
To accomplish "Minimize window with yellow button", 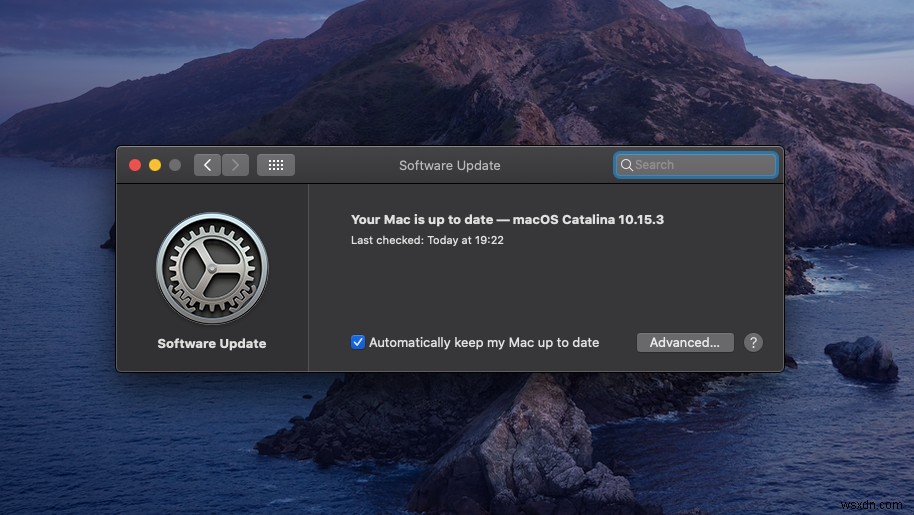I will point(155,165).
